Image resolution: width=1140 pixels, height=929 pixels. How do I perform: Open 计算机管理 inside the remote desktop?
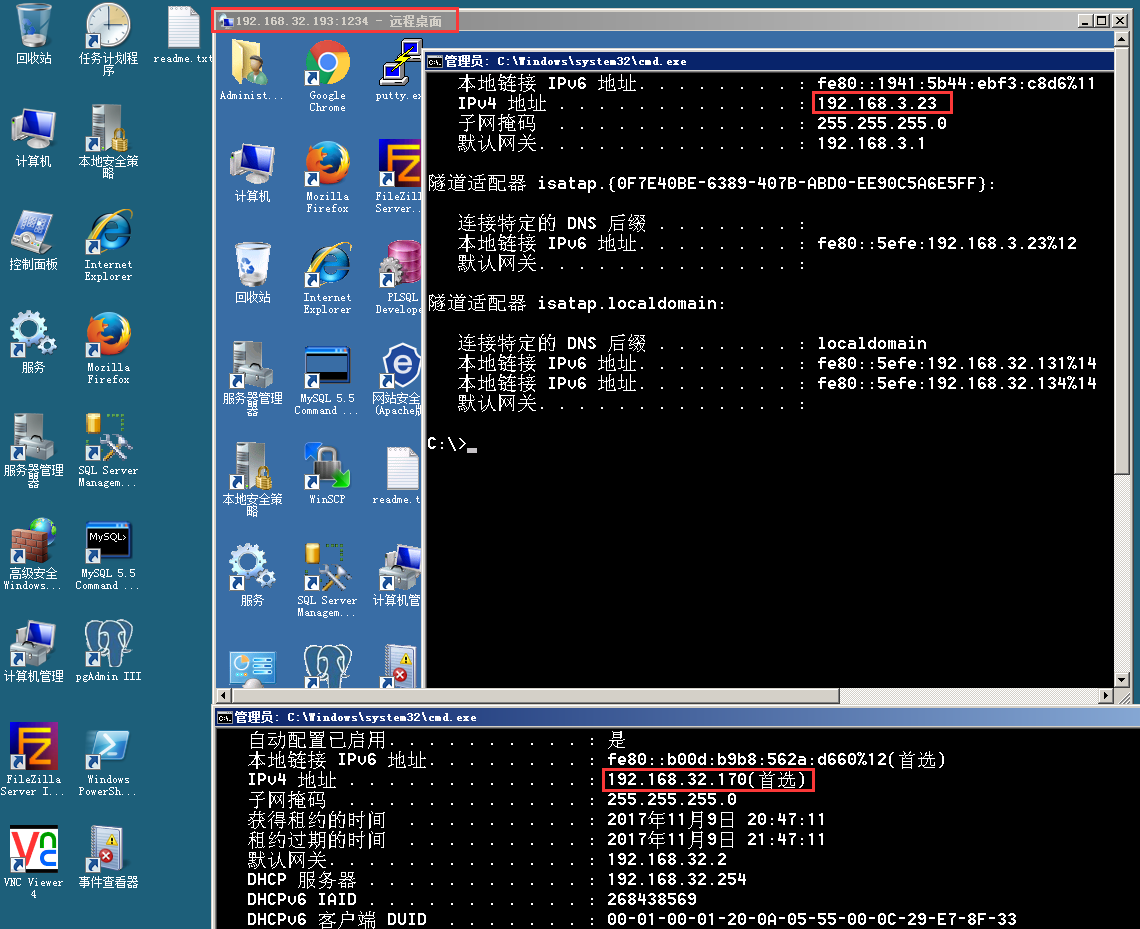tap(397, 576)
